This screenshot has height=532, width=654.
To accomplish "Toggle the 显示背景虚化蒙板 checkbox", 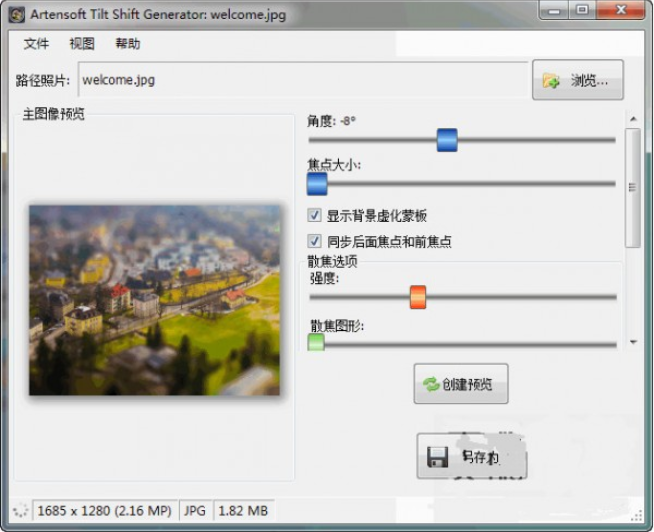I will [314, 215].
